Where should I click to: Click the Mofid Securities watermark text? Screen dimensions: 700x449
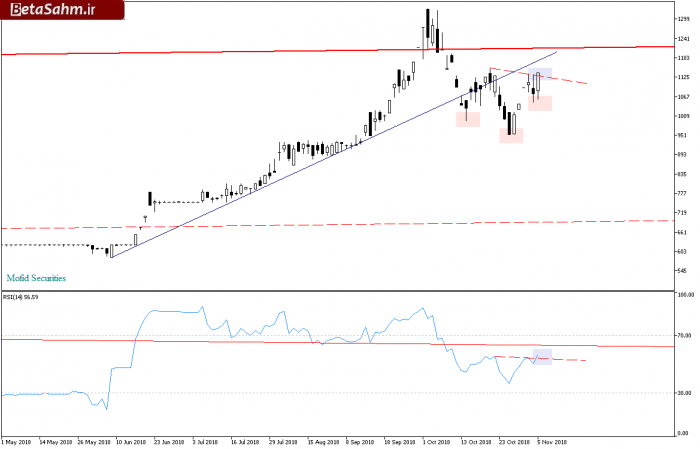(x=36, y=278)
